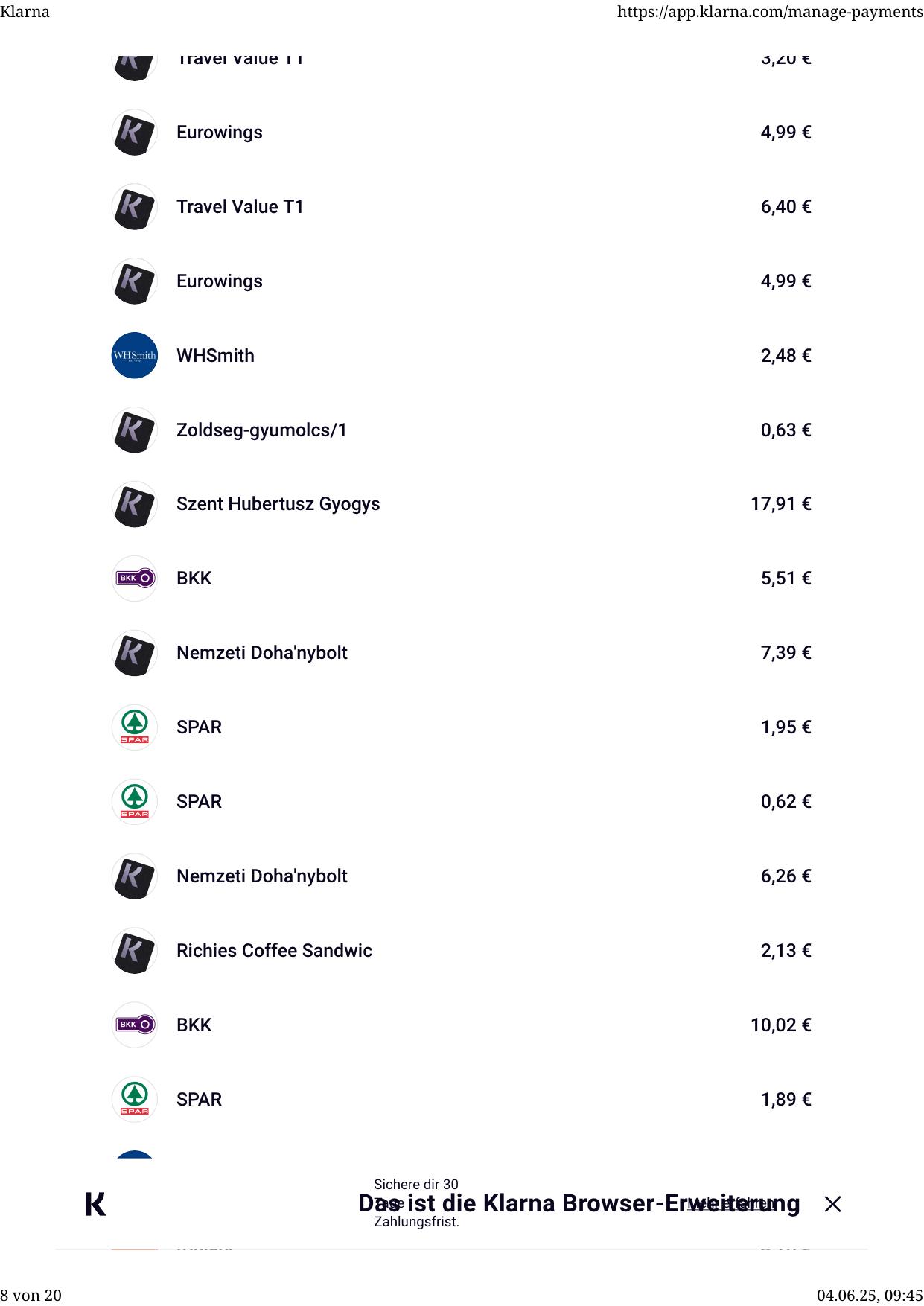Click the 17,91 € amount

780,504
